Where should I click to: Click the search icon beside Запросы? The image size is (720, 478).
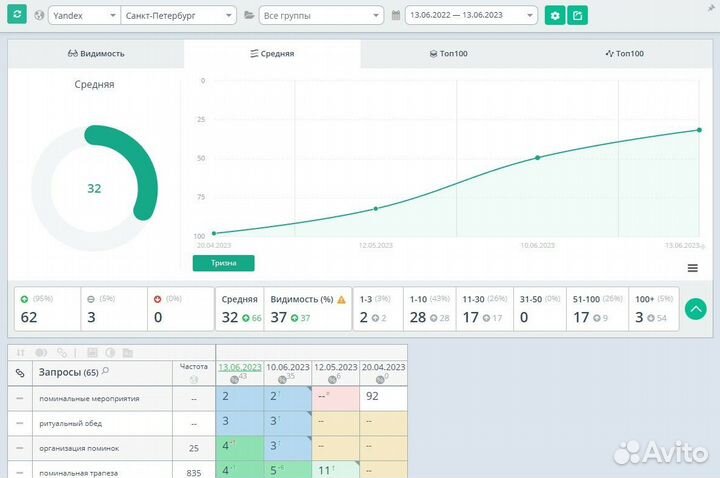(106, 372)
